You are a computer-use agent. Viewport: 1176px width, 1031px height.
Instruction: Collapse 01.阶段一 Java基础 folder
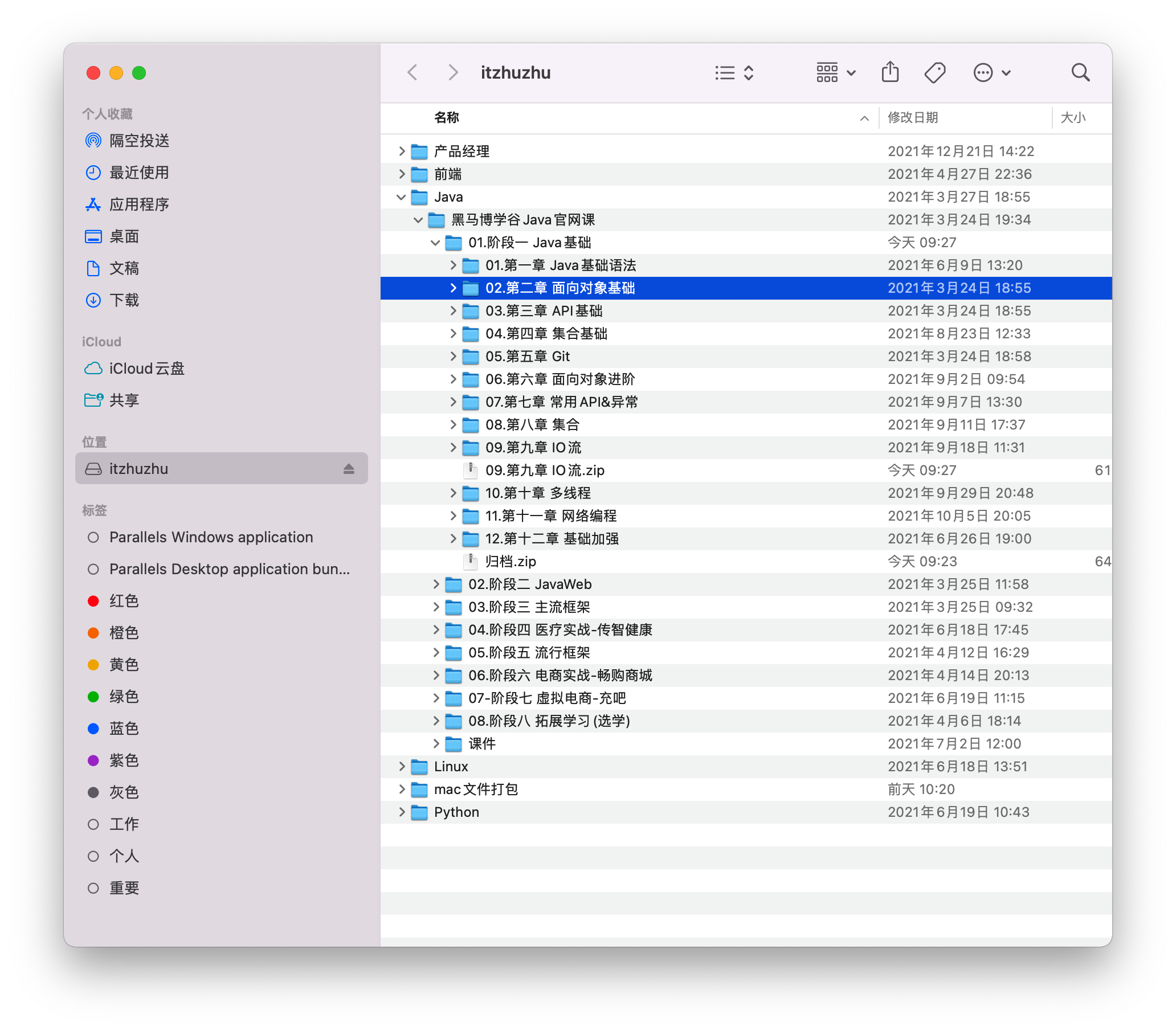[435, 242]
